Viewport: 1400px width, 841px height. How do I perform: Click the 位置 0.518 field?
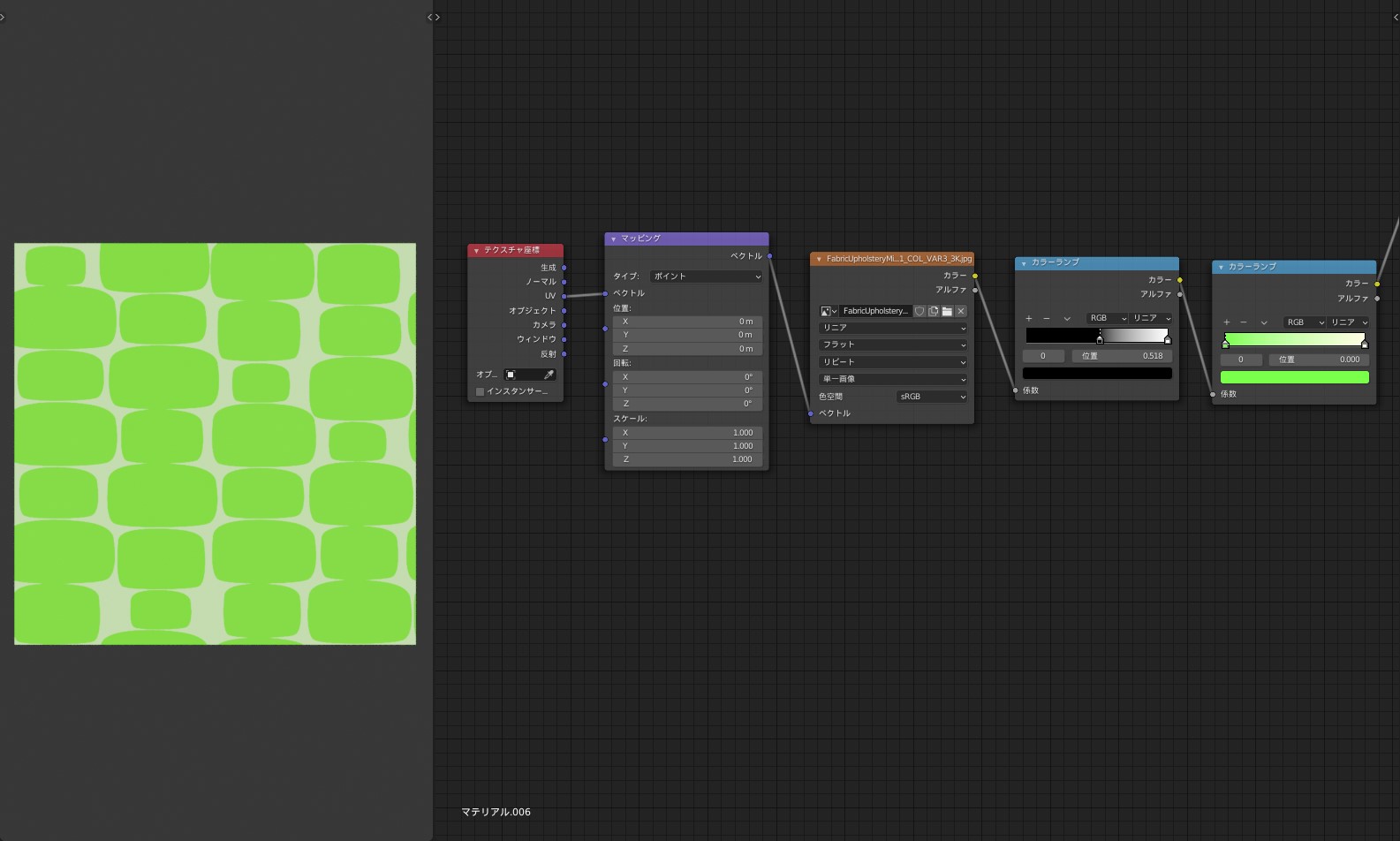pyautogui.click(x=1122, y=356)
